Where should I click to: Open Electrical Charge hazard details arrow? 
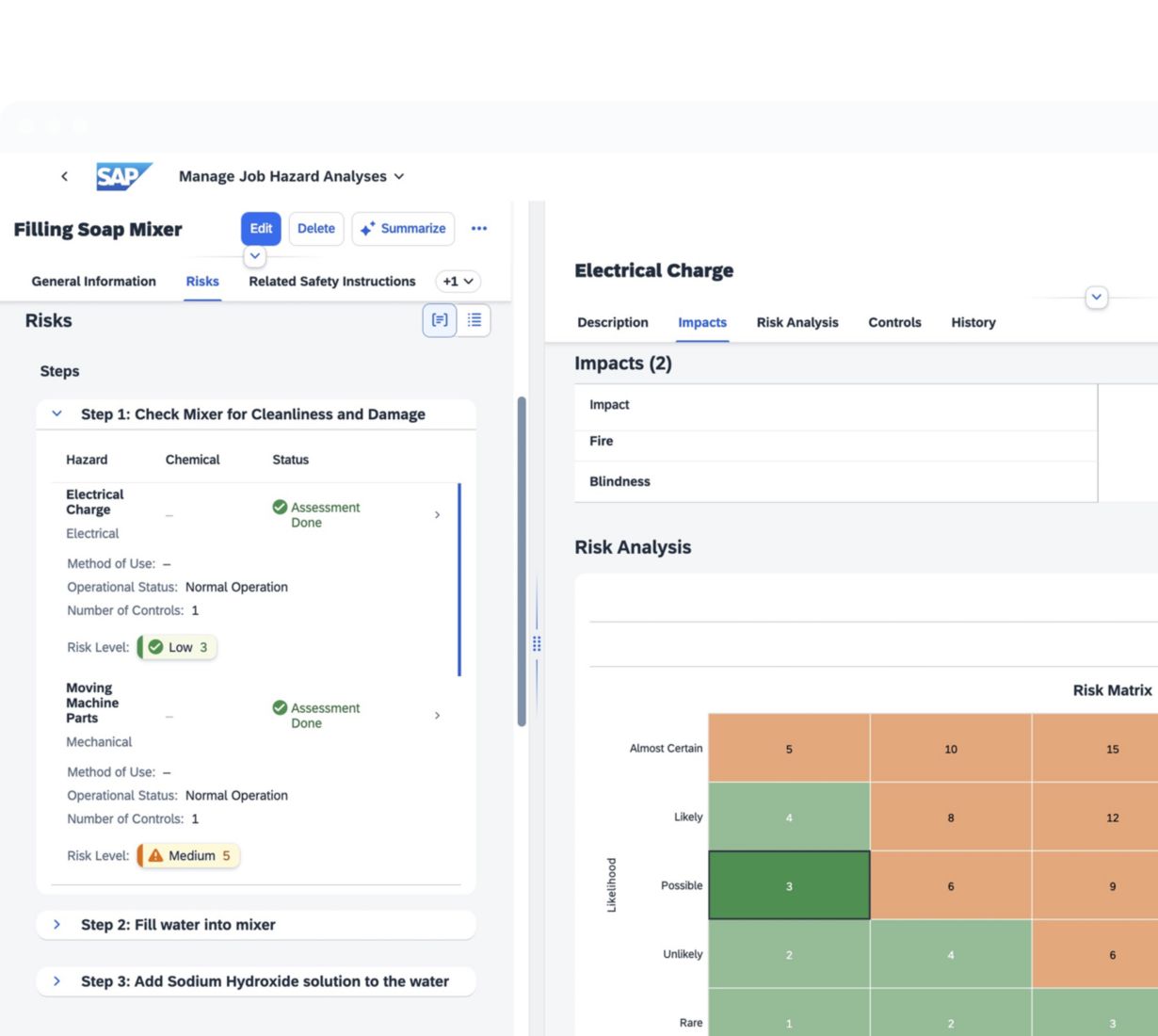coord(437,515)
